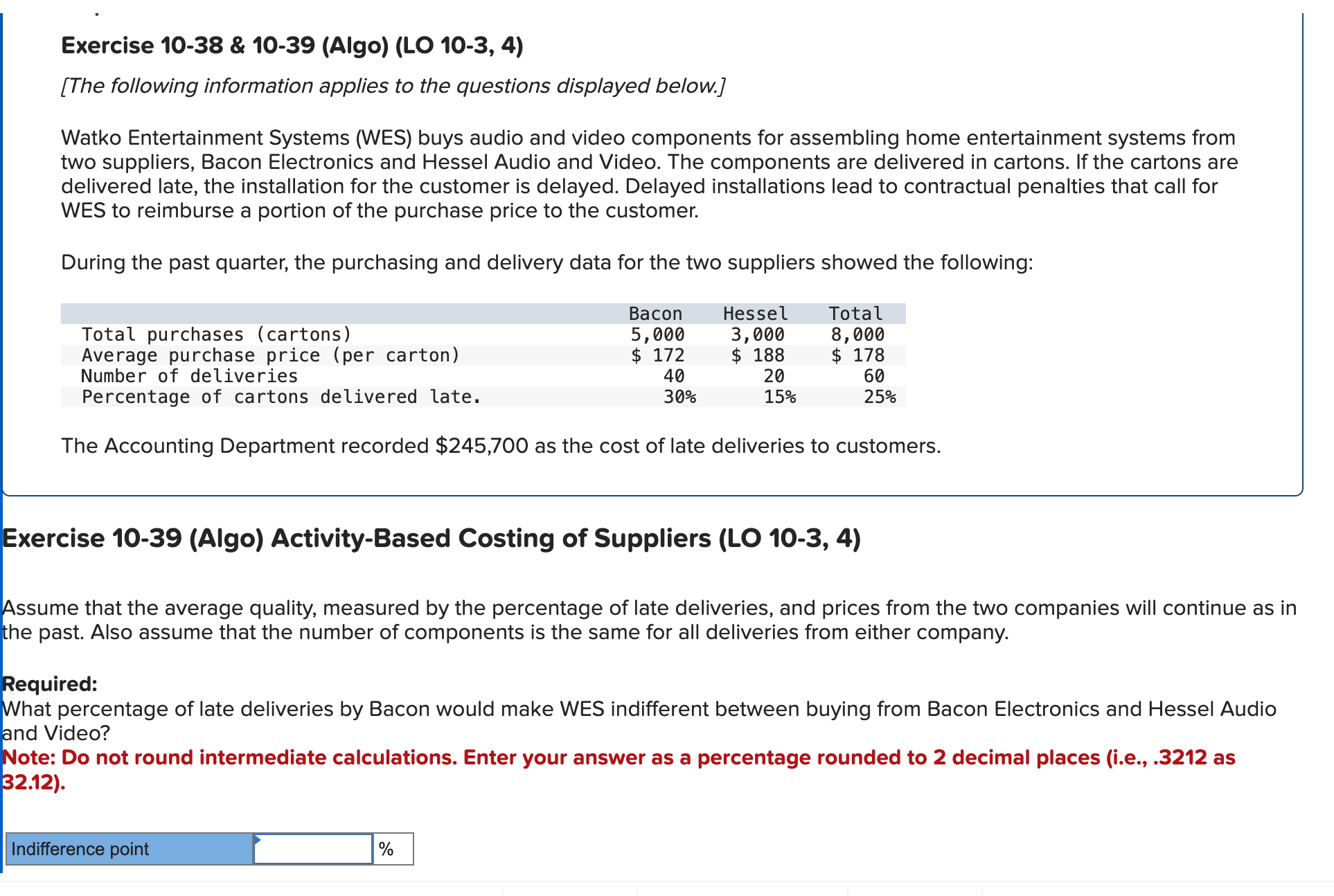Click Bacon's total purchases value 5,000
The height and width of the screenshot is (896, 1334).
[x=657, y=334]
